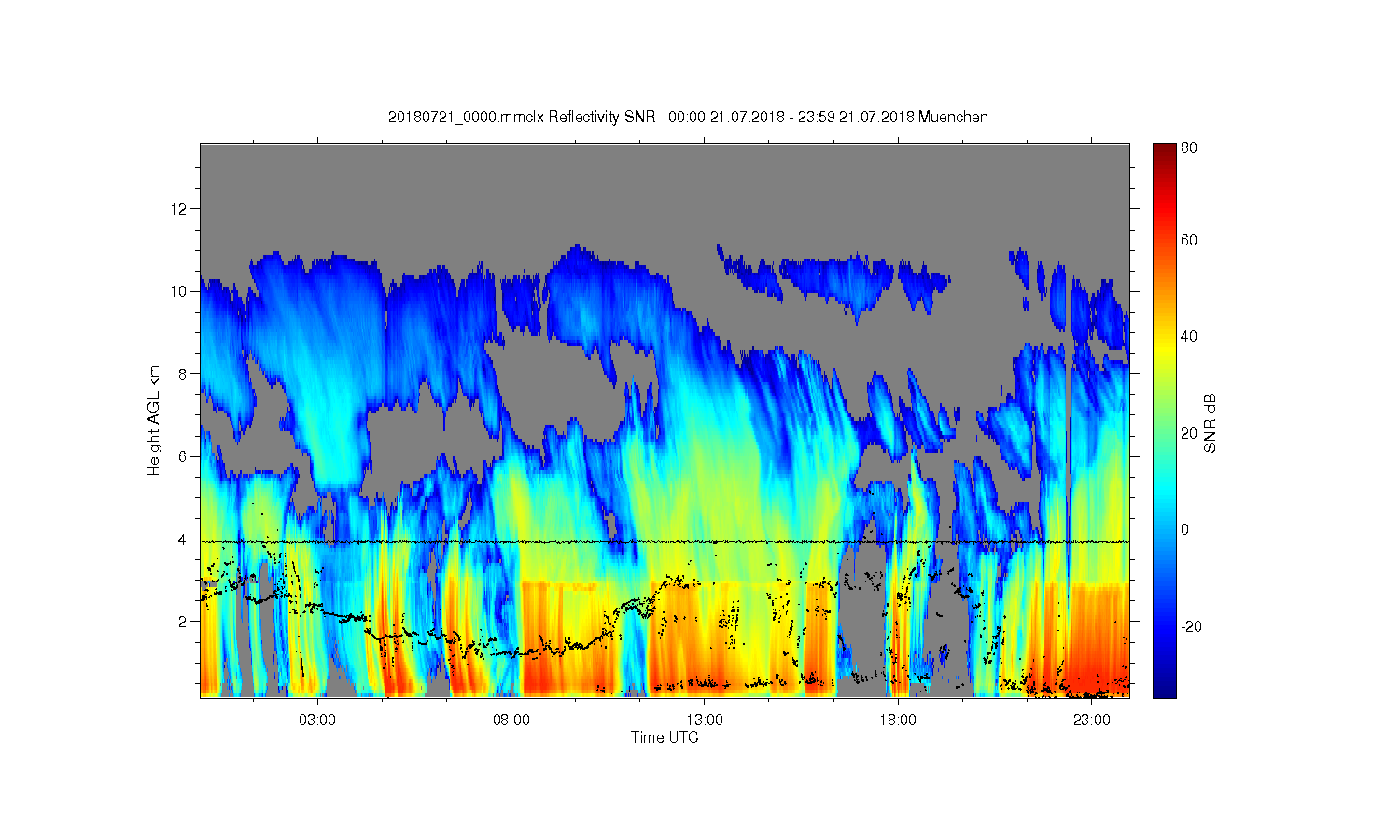The image size is (1400, 840).
Task: Click the height tick label 6
Action: (185, 456)
